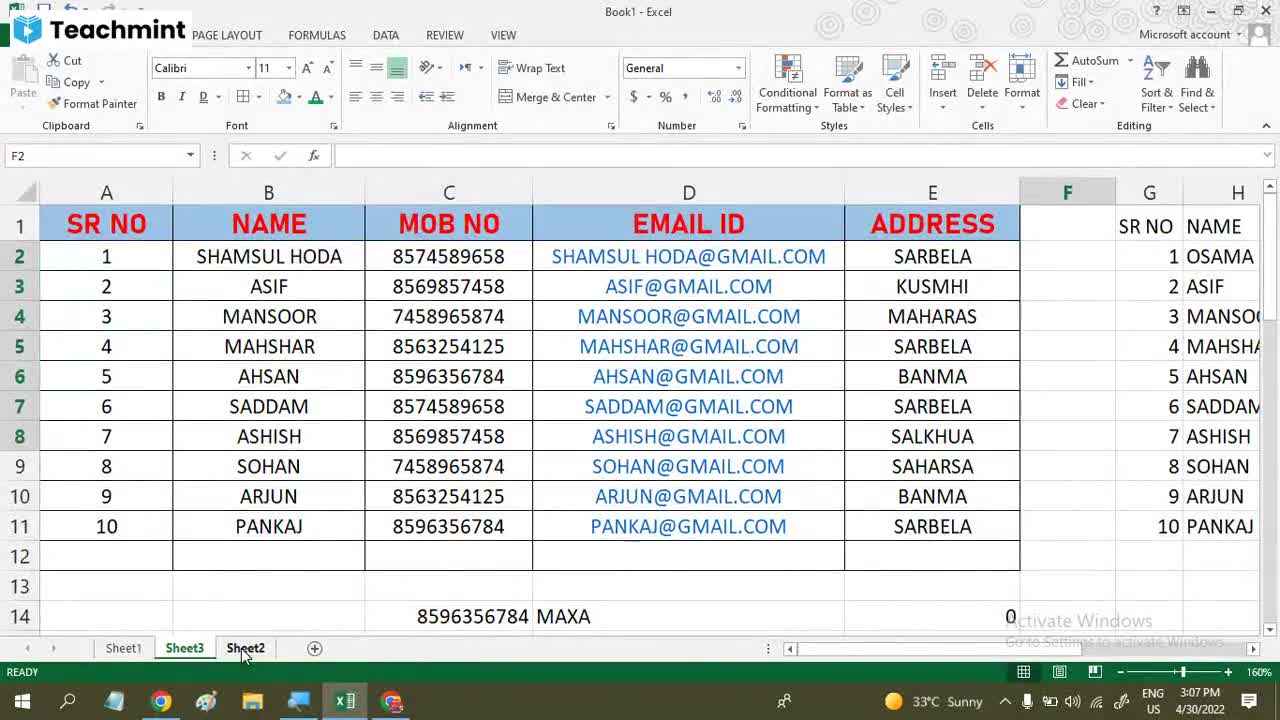Click the Insert Function fx icon

click(x=314, y=155)
